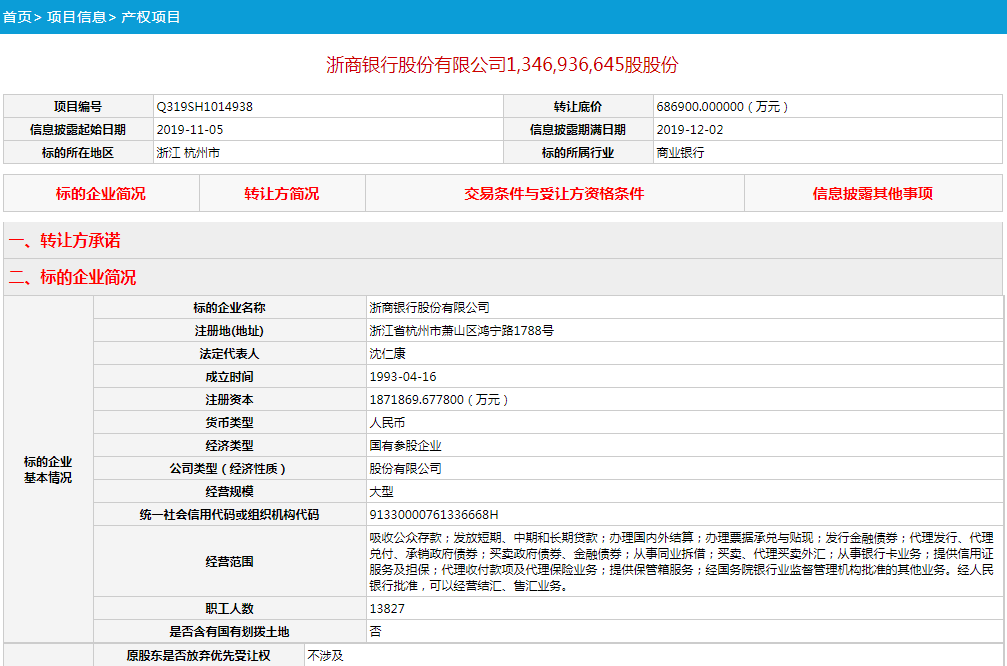This screenshot has height=666, width=1007.
Task: Click 经营范围 label
Action: pos(229,562)
